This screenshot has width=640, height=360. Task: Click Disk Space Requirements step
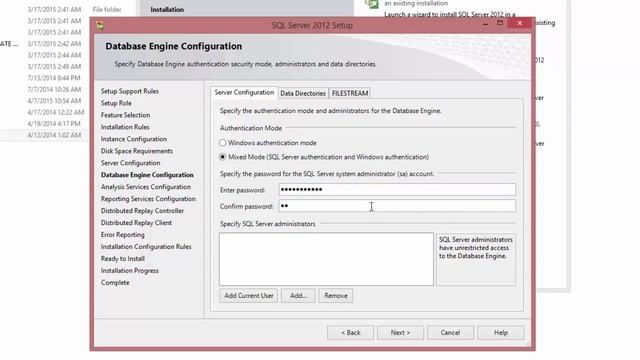(137, 151)
